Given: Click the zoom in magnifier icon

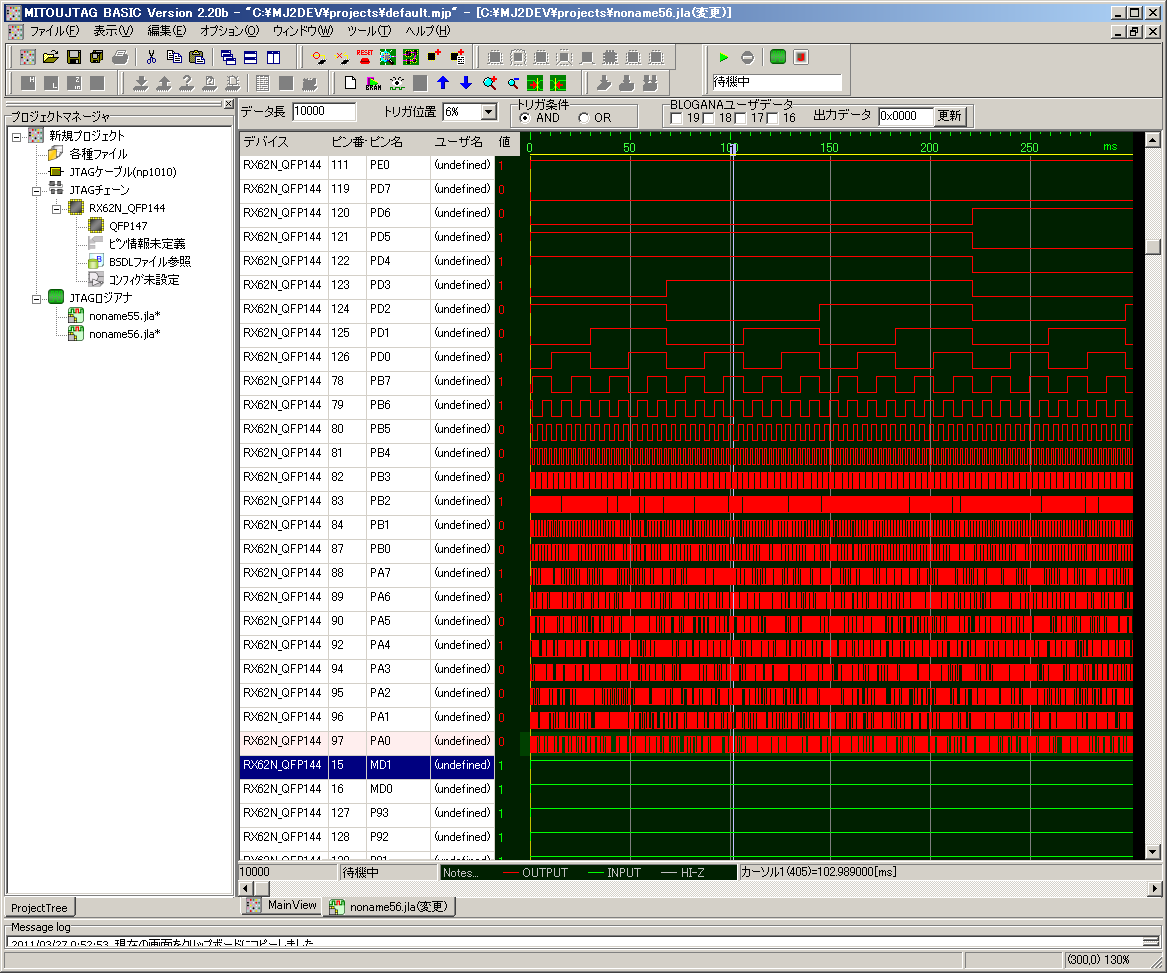Looking at the screenshot, I should [x=489, y=82].
